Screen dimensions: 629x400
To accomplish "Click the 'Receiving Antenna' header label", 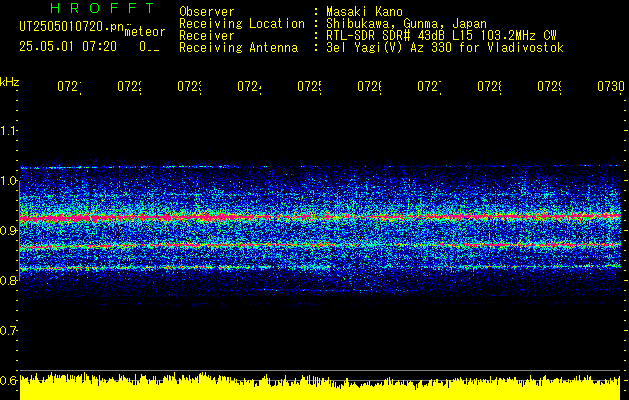I will pos(238,48).
